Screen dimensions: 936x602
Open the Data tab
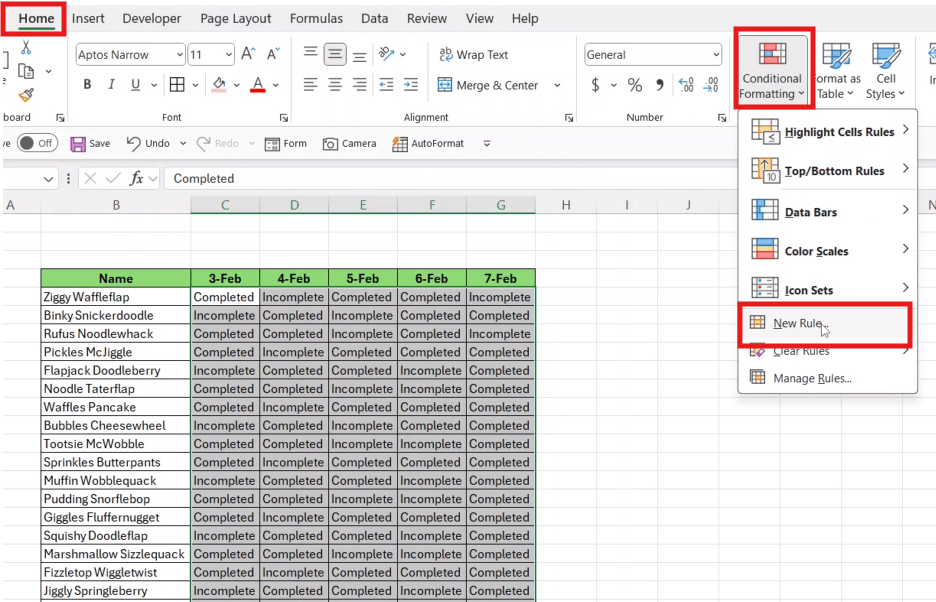[374, 19]
